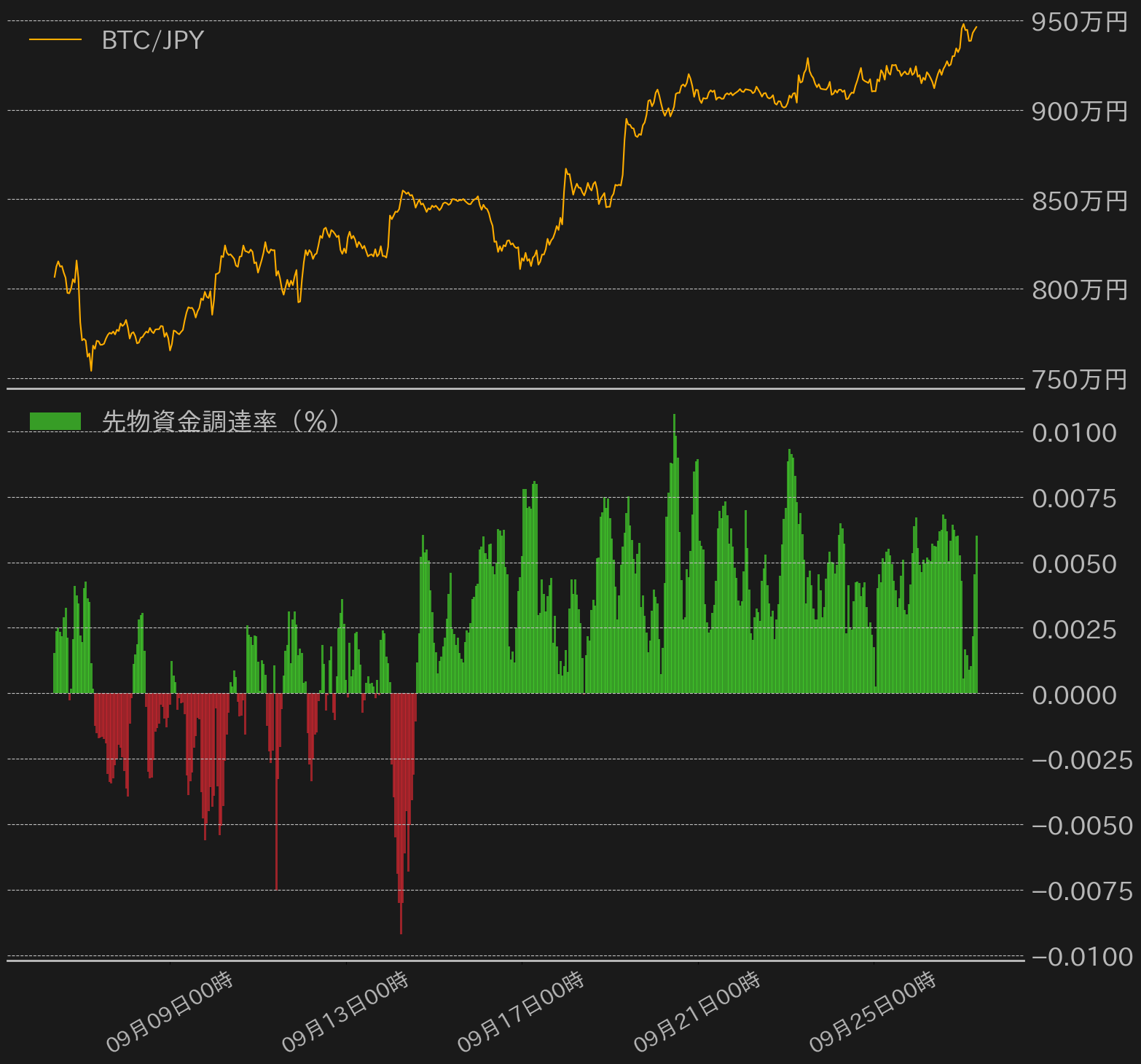Click the 0.0000 funding rate axis label
This screenshot has height=1064, width=1141.
(x=1075, y=695)
